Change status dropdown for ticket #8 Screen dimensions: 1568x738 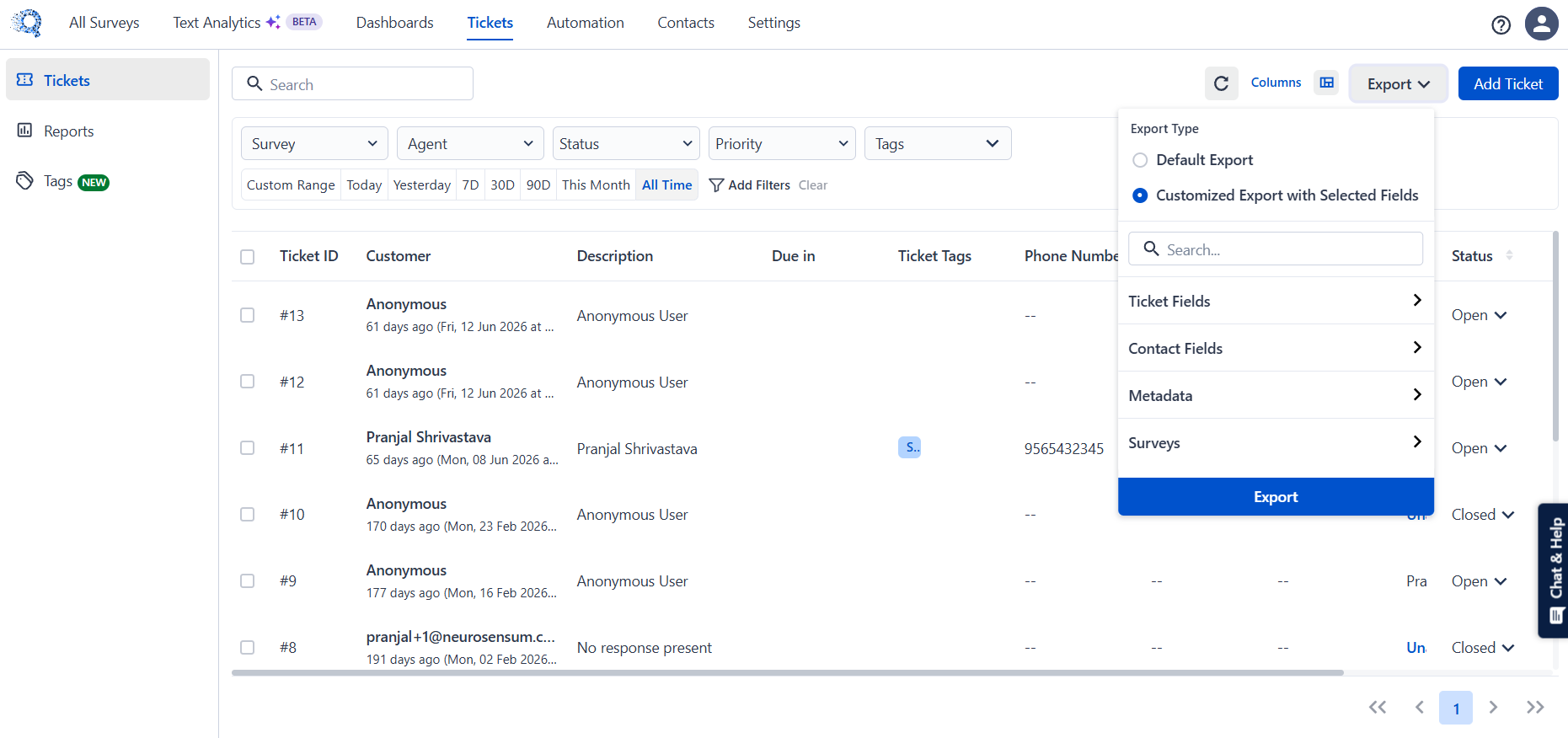[x=1483, y=647]
